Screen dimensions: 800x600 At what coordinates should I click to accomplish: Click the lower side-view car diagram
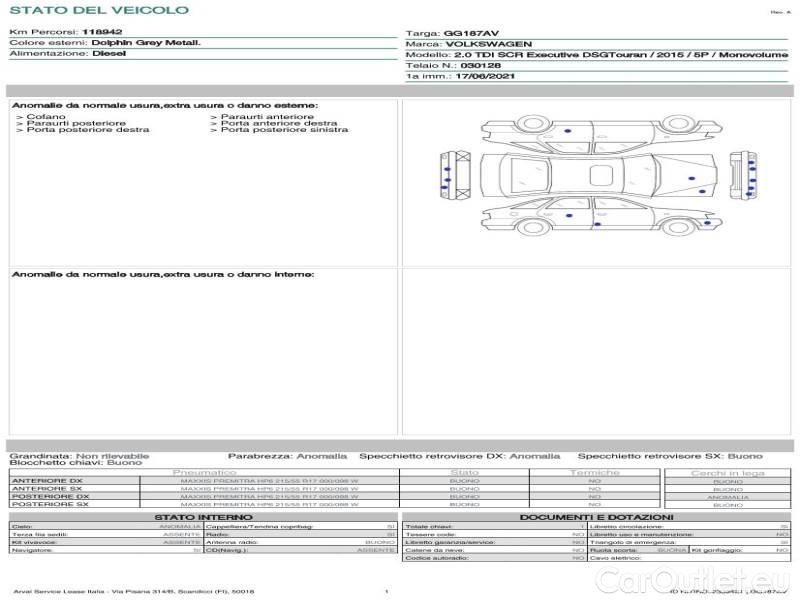point(602,216)
